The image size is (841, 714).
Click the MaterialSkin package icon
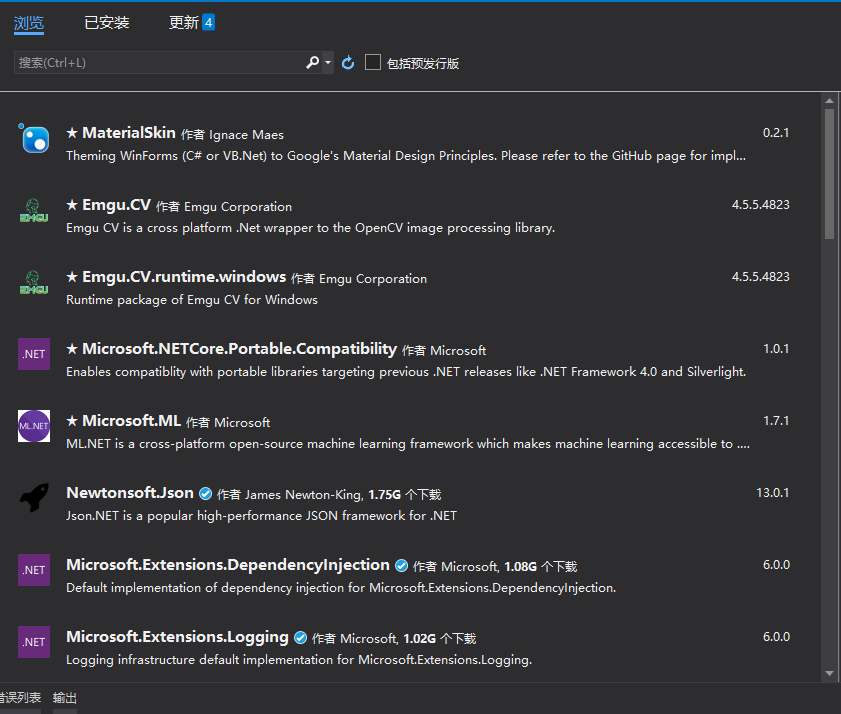point(34,138)
